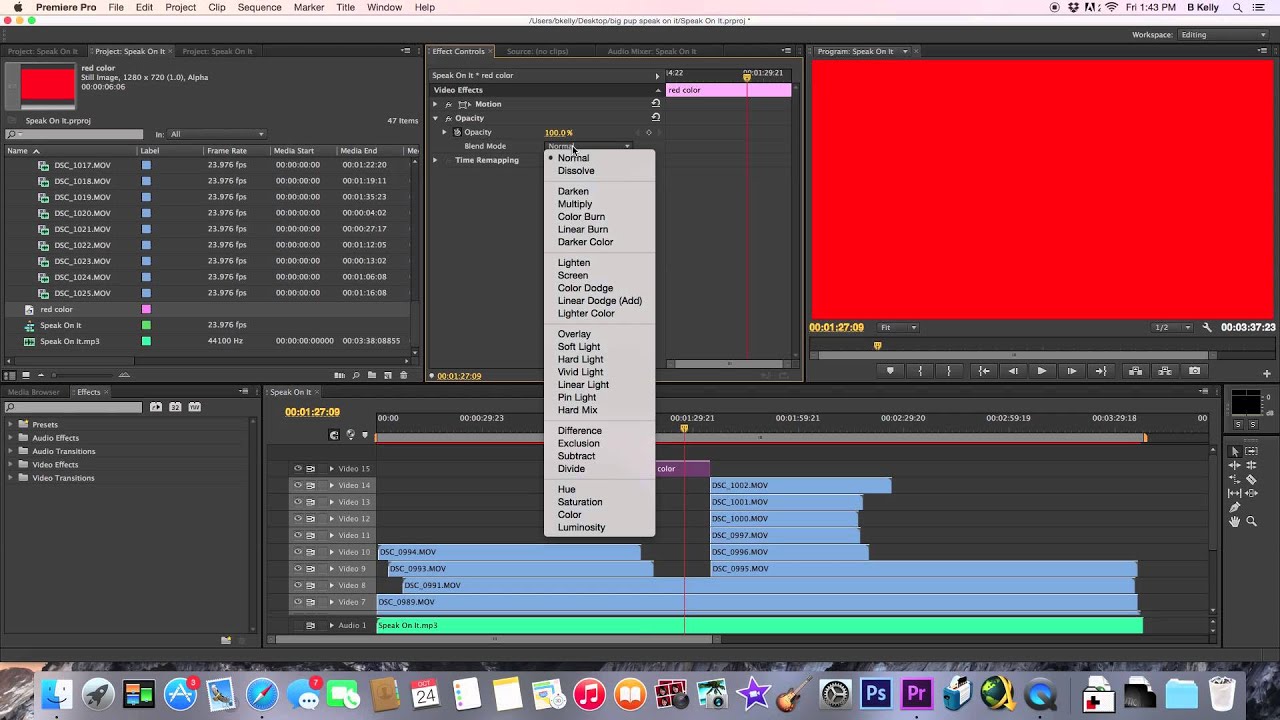Expand the Video Transitions folder

coord(11,478)
